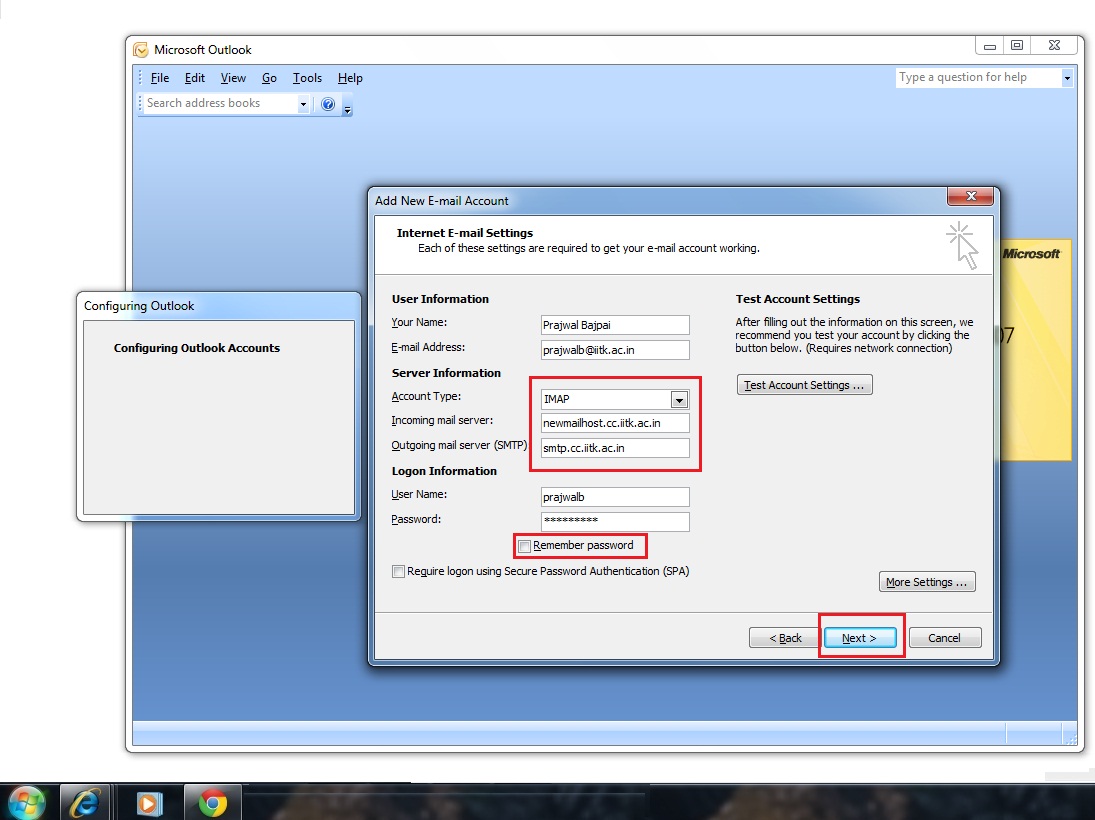Click the Search address books box

pyautogui.click(x=220, y=103)
